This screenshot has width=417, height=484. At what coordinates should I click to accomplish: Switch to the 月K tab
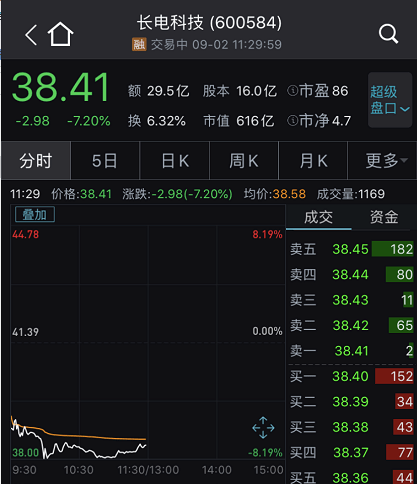click(x=313, y=161)
